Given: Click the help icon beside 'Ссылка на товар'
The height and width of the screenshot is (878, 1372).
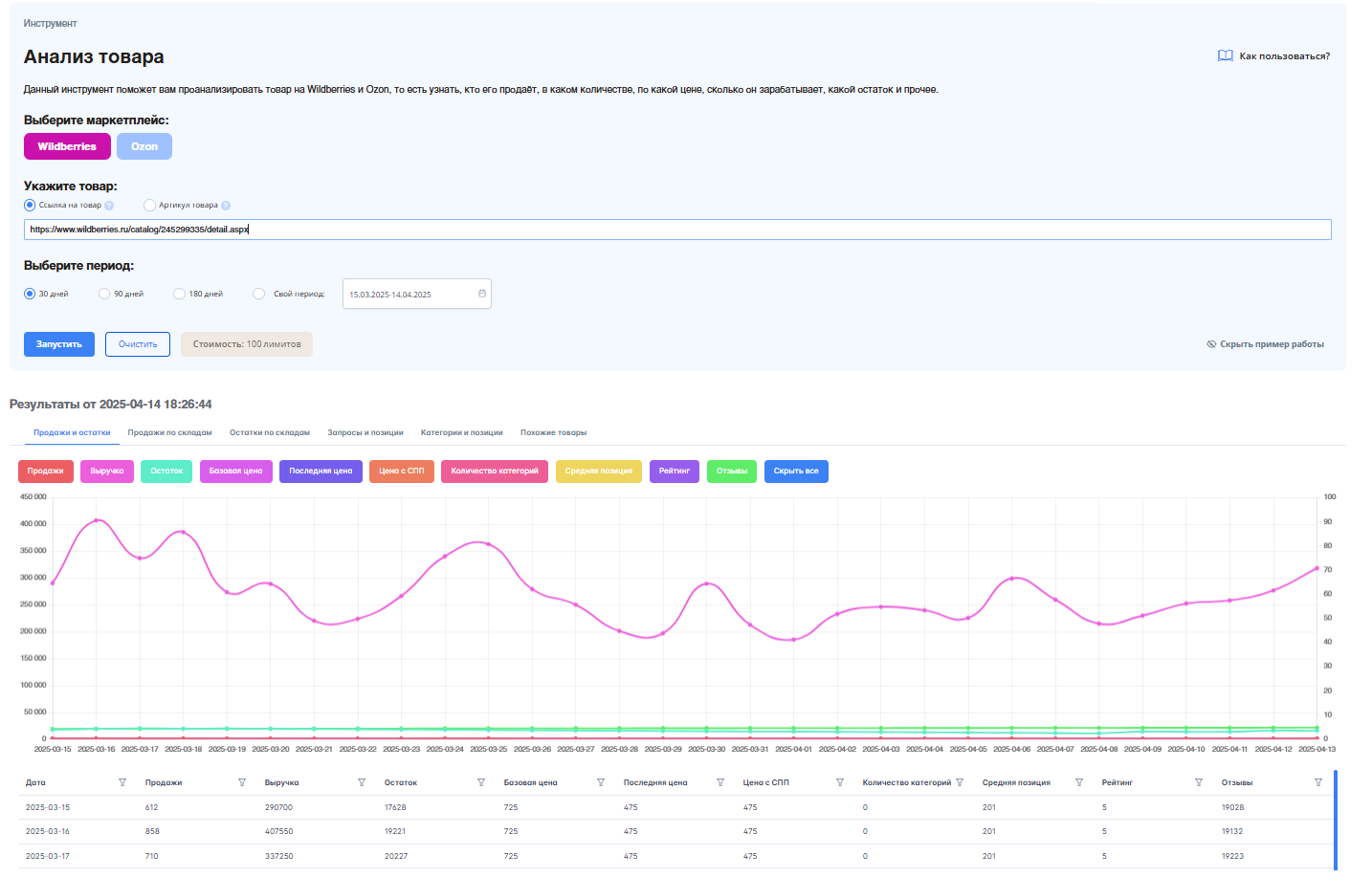Looking at the screenshot, I should 109,206.
